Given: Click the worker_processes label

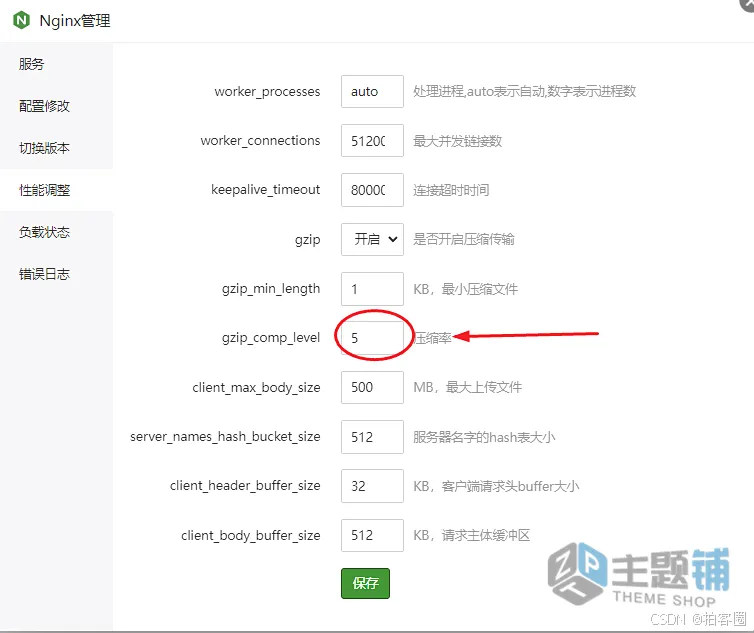Looking at the screenshot, I should 267,92.
